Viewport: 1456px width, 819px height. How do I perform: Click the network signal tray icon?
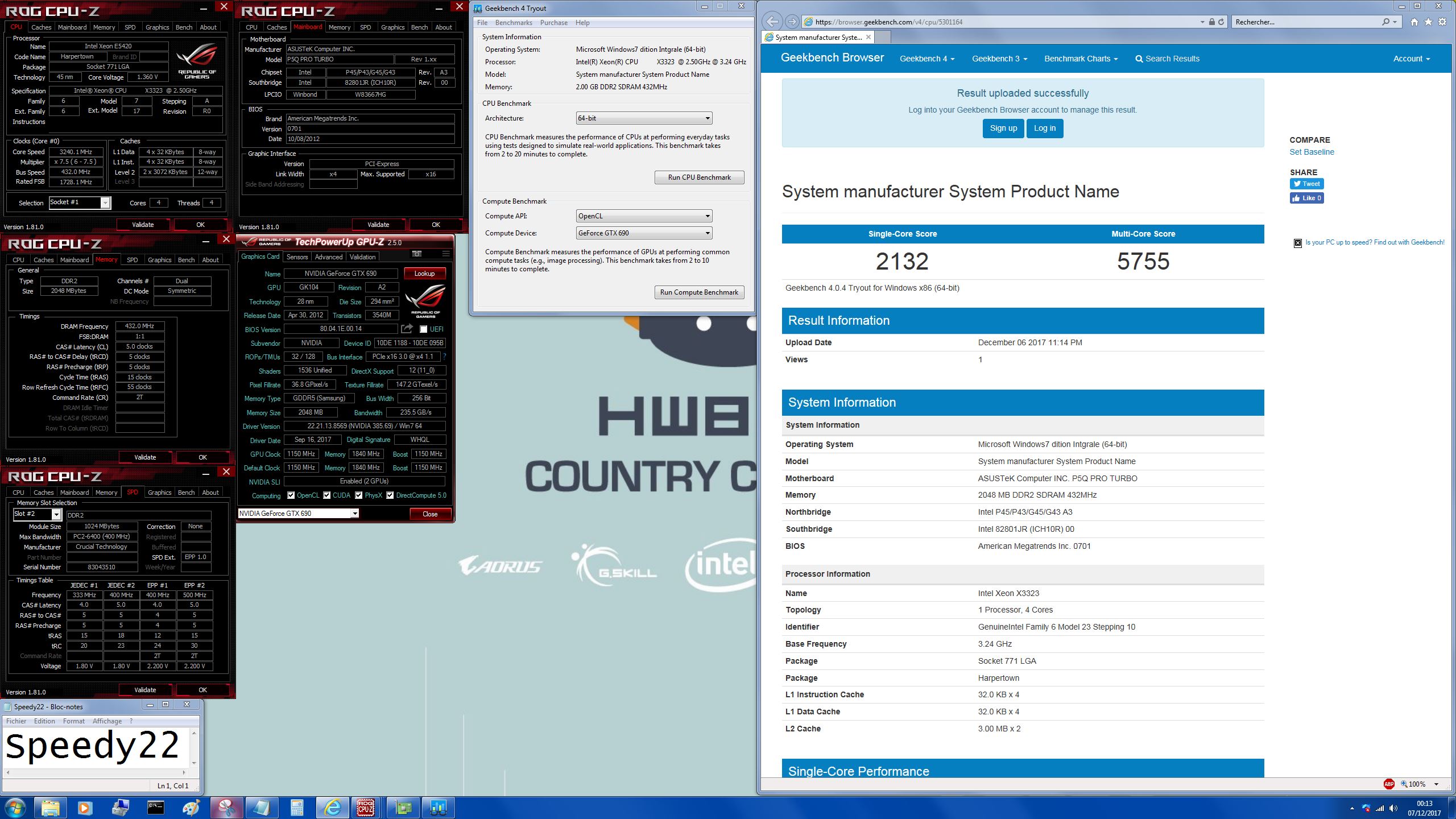point(1380,808)
